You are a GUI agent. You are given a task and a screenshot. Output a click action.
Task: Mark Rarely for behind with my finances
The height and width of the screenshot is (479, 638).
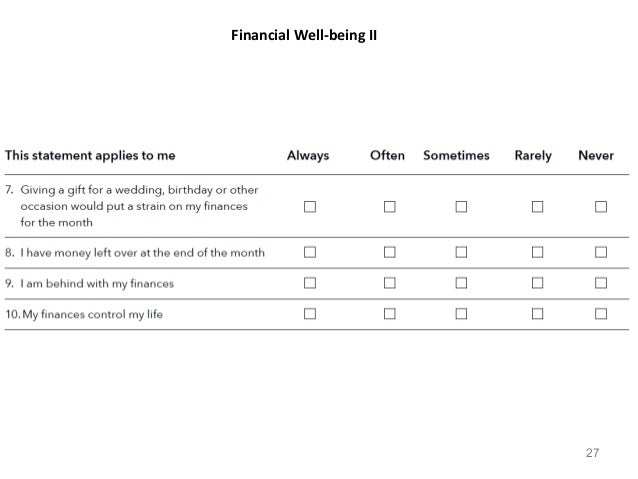click(537, 283)
